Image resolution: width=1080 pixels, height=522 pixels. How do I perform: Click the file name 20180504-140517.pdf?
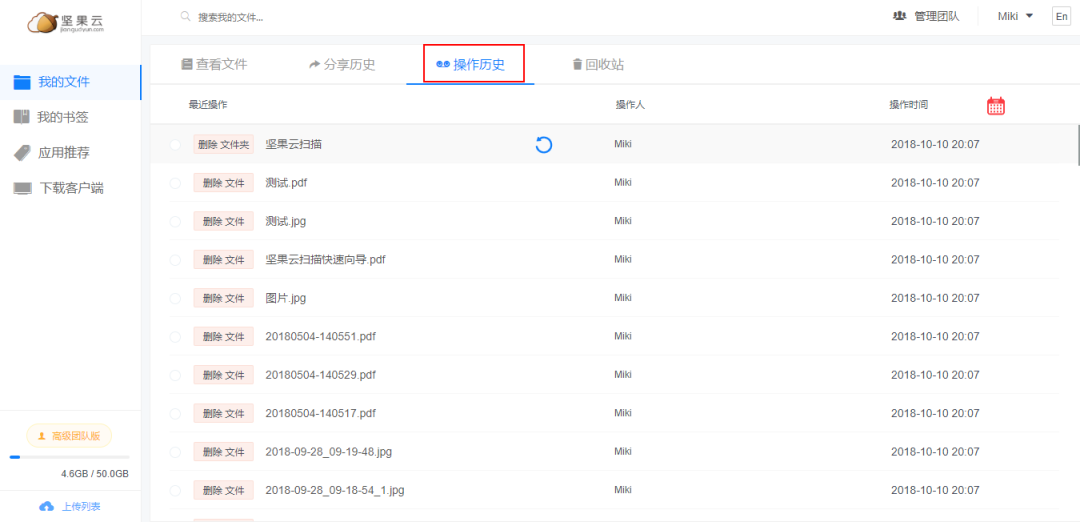[320, 414]
